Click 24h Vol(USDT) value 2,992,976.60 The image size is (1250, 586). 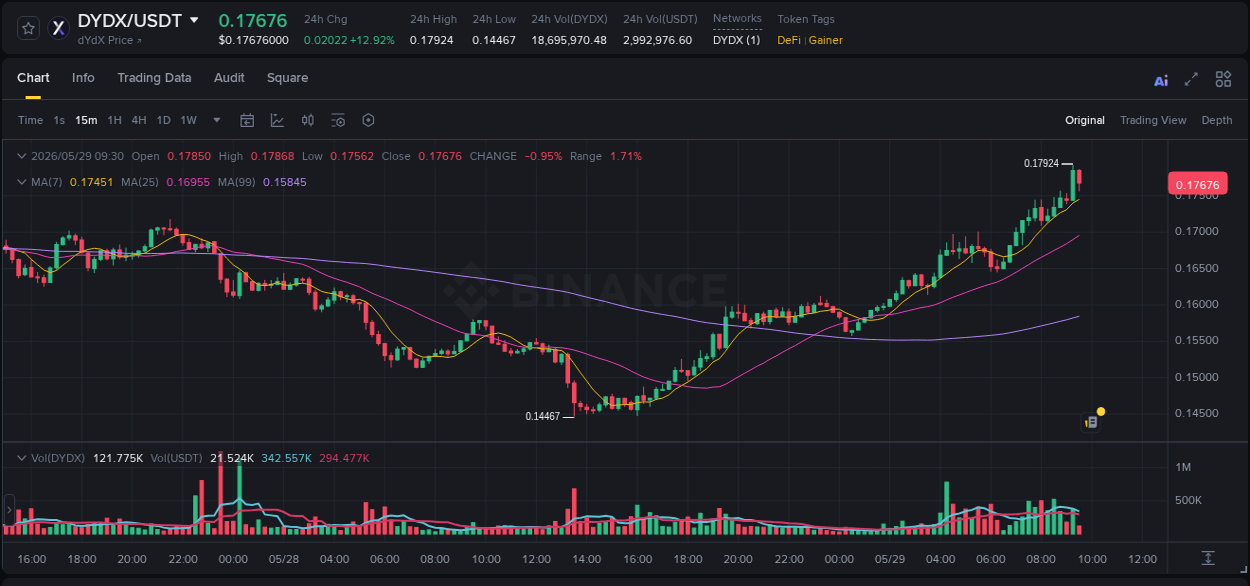click(x=657, y=40)
